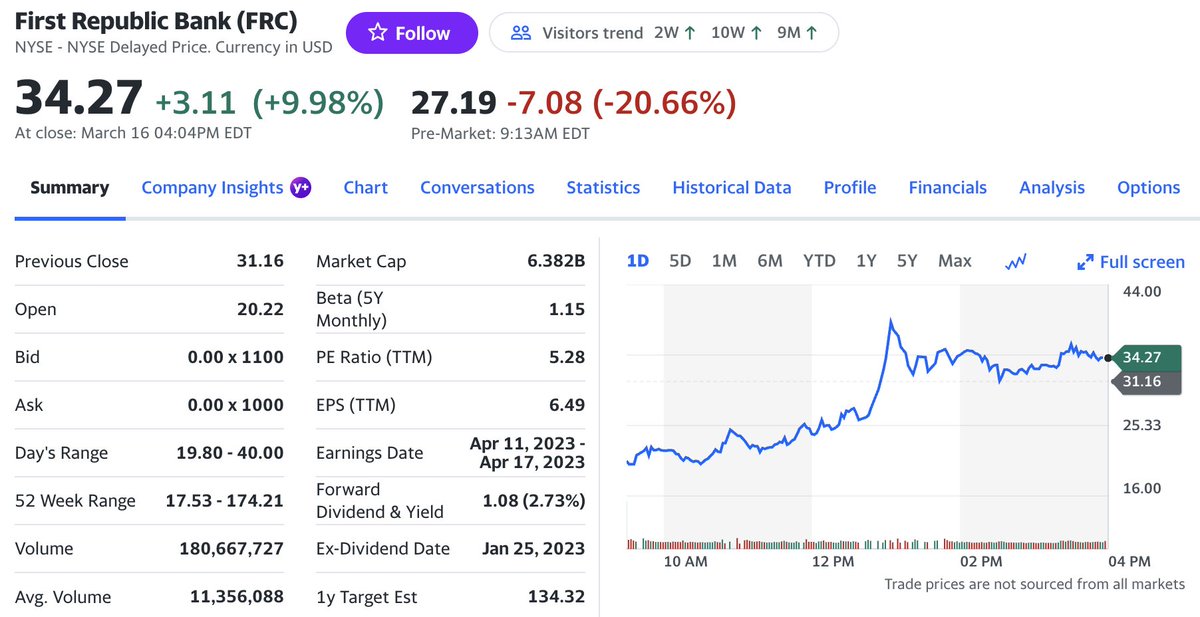
Task: Click the Visitors trend label
Action: (592, 33)
